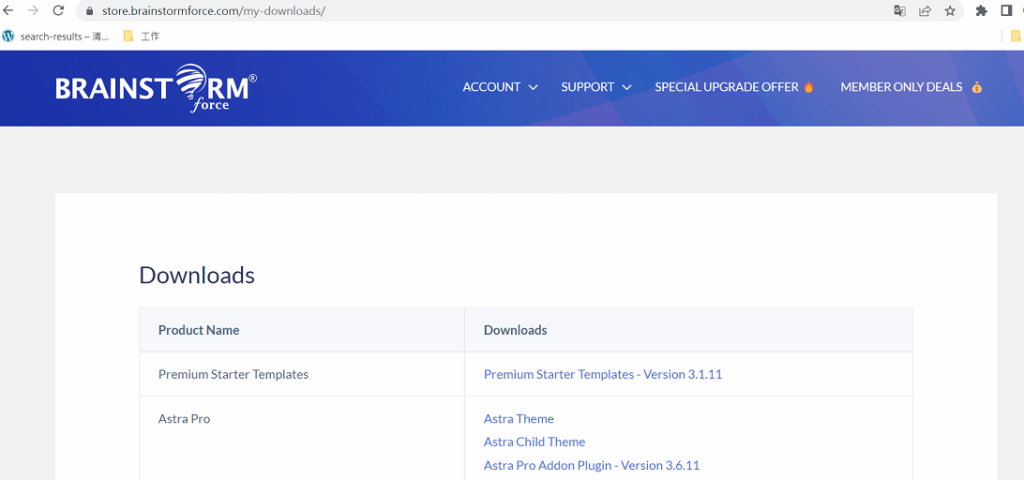The height and width of the screenshot is (480, 1024).
Task: Click the Astra Theme download link
Action: (518, 419)
